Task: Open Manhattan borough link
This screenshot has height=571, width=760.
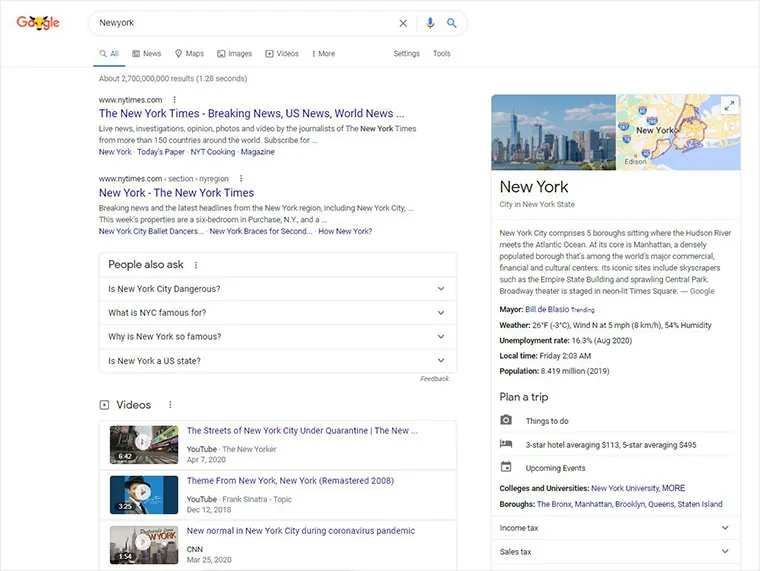Action: point(593,504)
